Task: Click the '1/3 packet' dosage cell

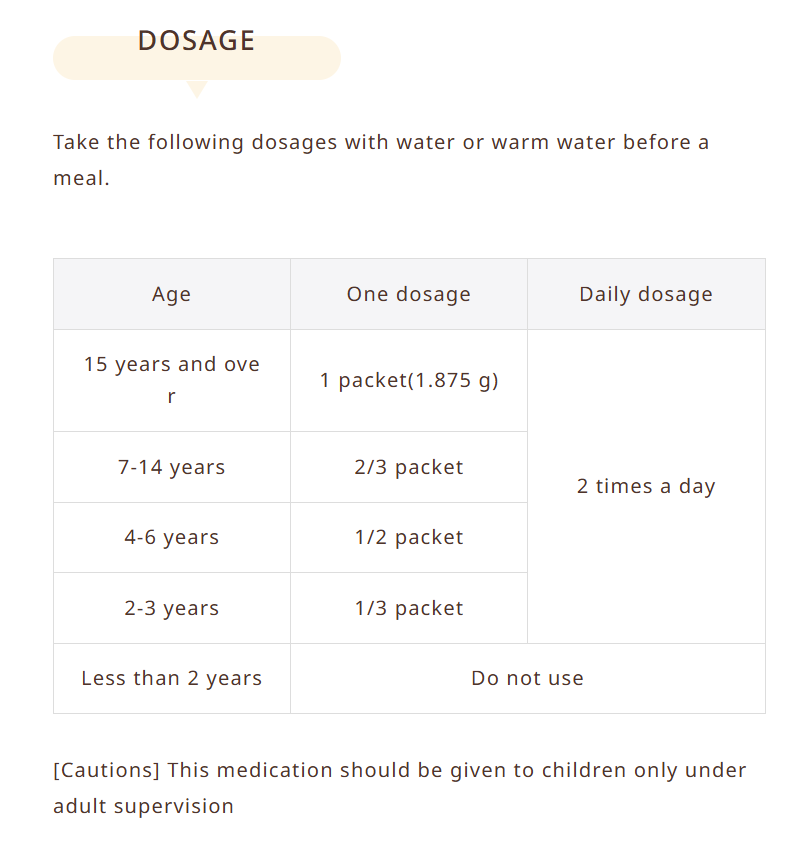Action: click(408, 608)
